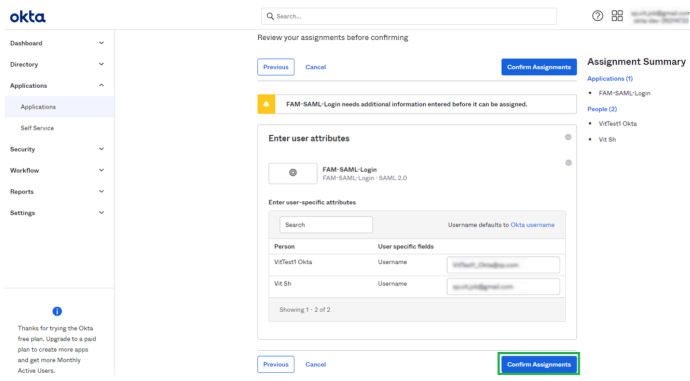Click gray circle beside FAM-SAML-Login app row
690x381 pixels.
tap(569, 163)
